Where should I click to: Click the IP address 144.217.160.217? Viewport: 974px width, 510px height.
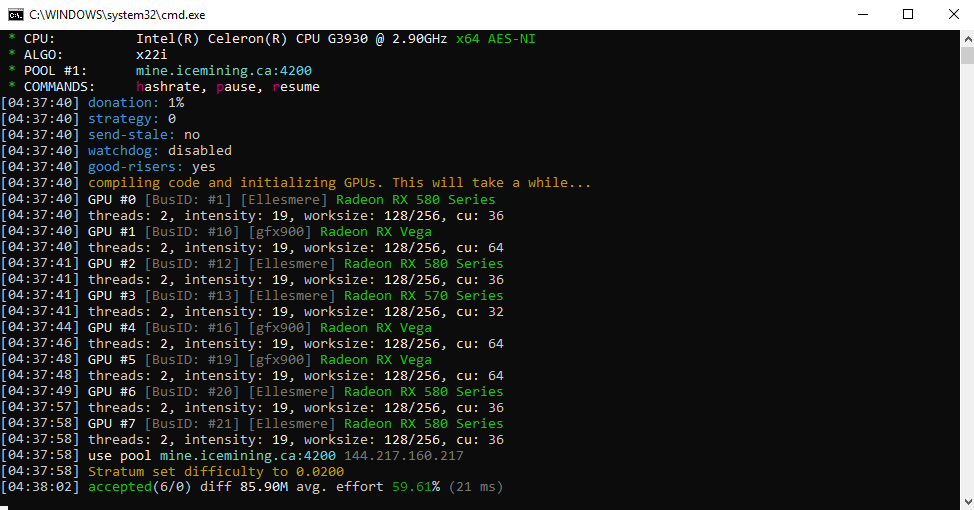(404, 456)
